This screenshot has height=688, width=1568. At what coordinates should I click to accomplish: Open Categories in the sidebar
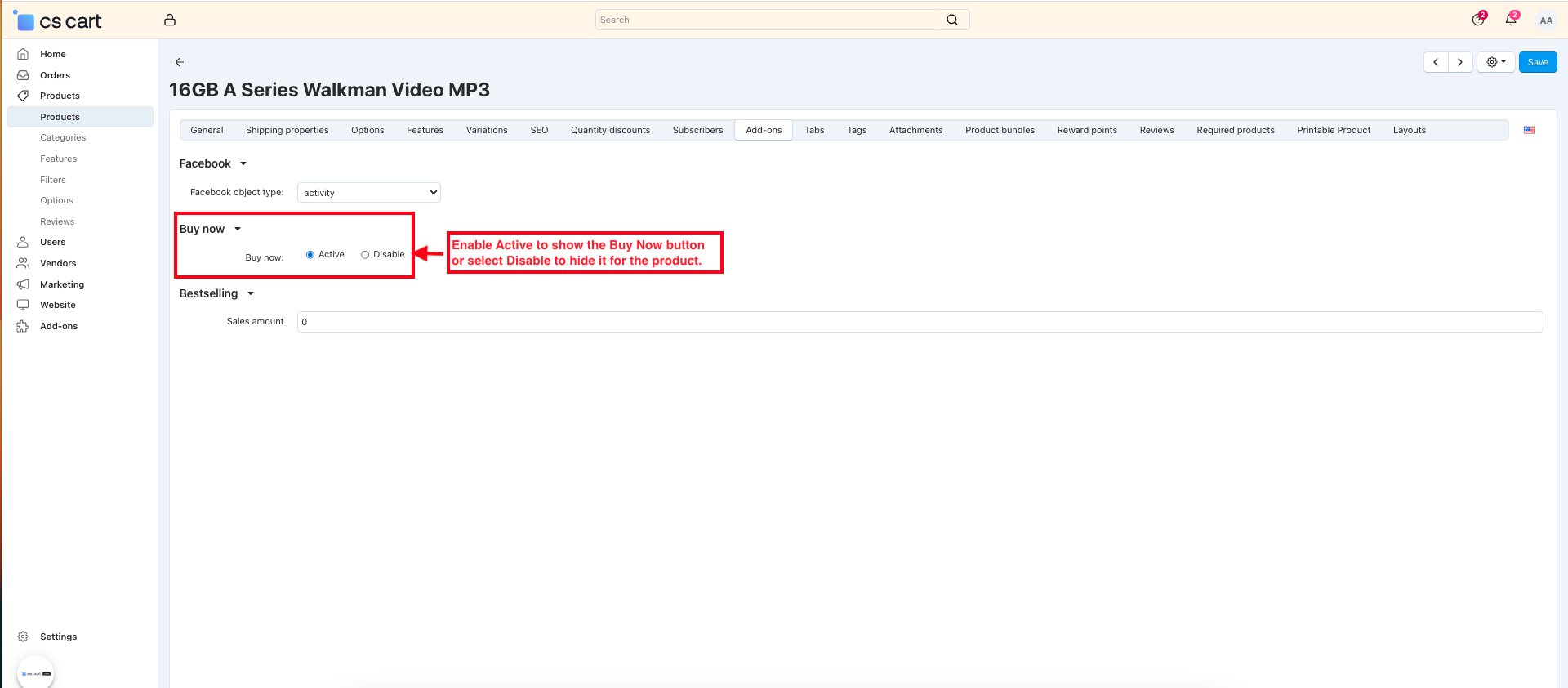pyautogui.click(x=63, y=137)
